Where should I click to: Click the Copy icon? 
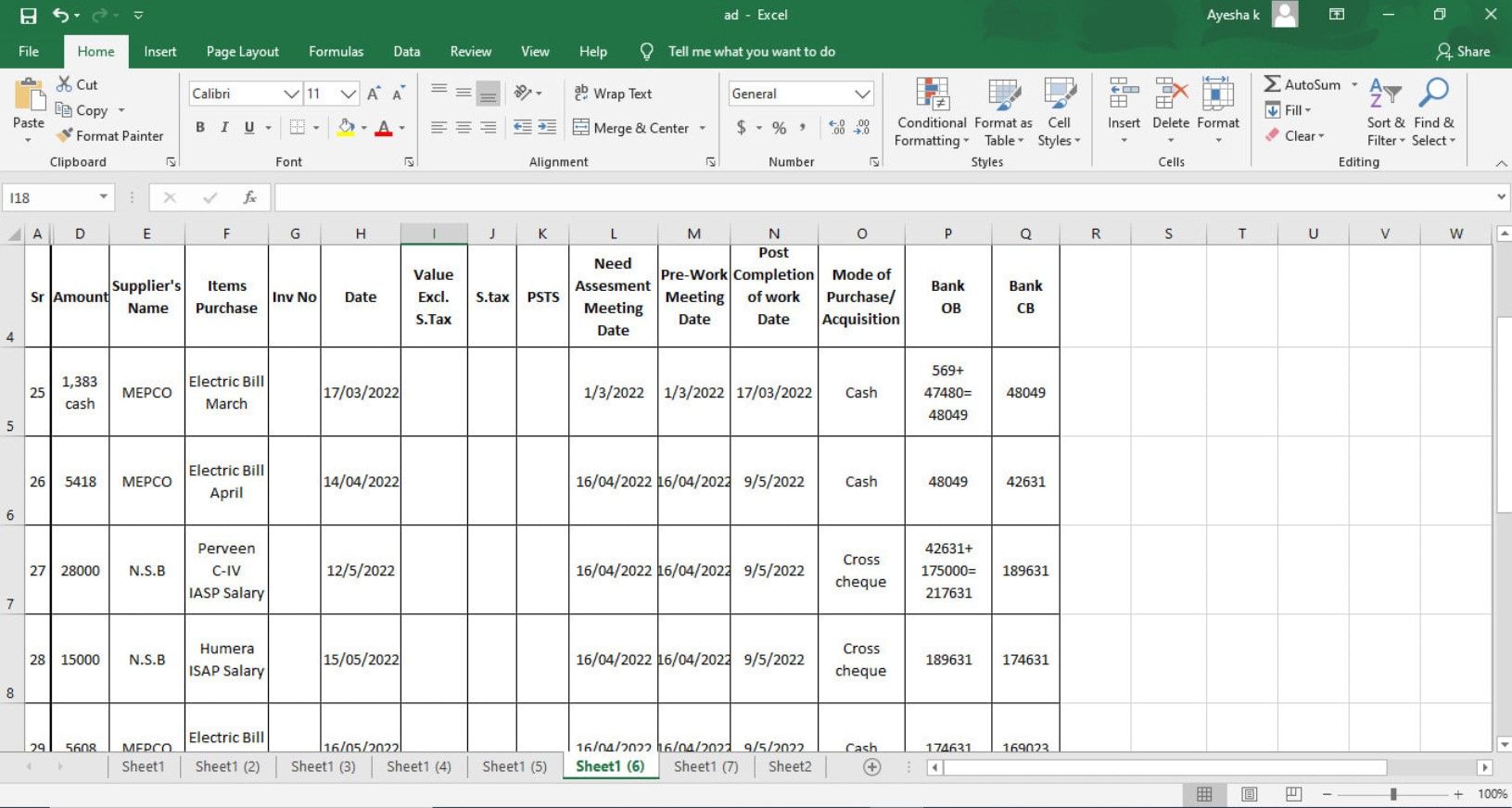[64, 109]
